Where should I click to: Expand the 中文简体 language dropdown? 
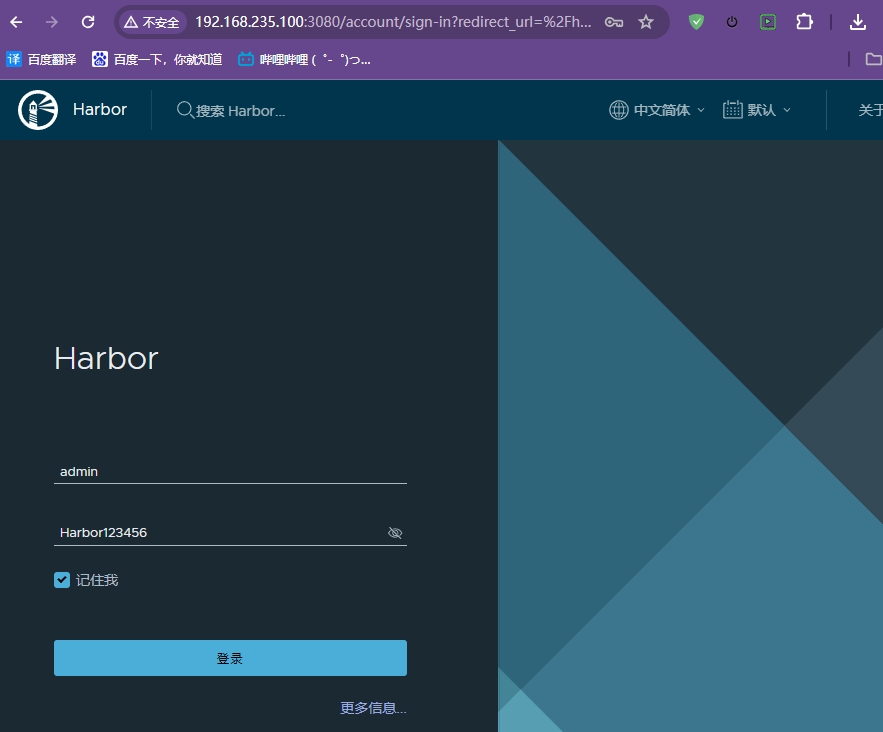click(657, 110)
